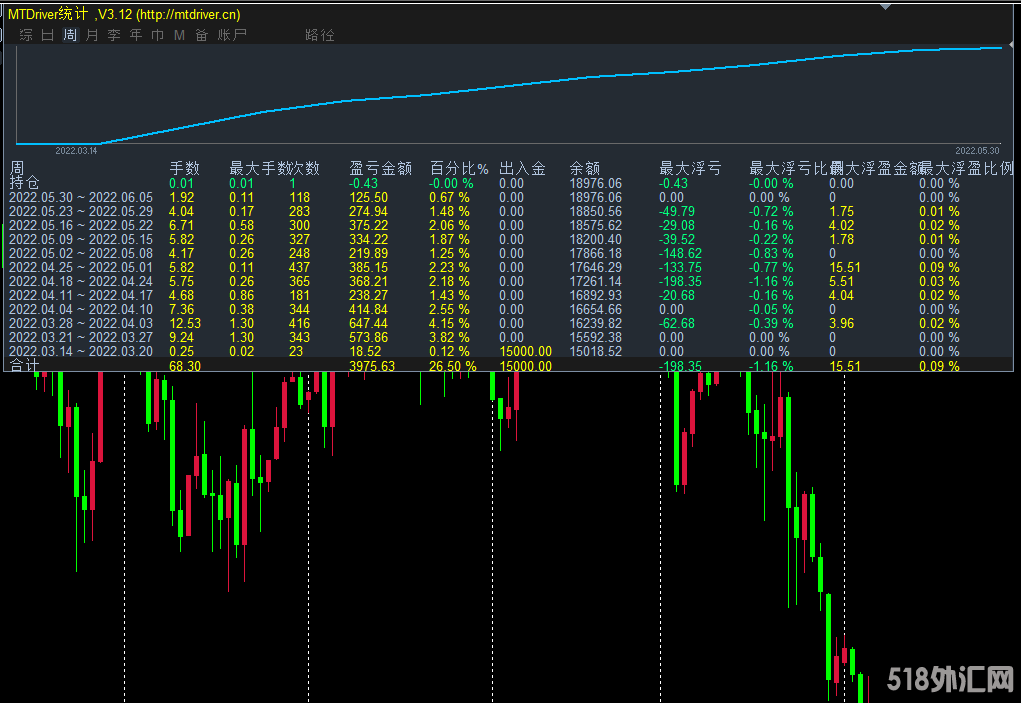Switch to the 综 summary tab

tap(26, 35)
